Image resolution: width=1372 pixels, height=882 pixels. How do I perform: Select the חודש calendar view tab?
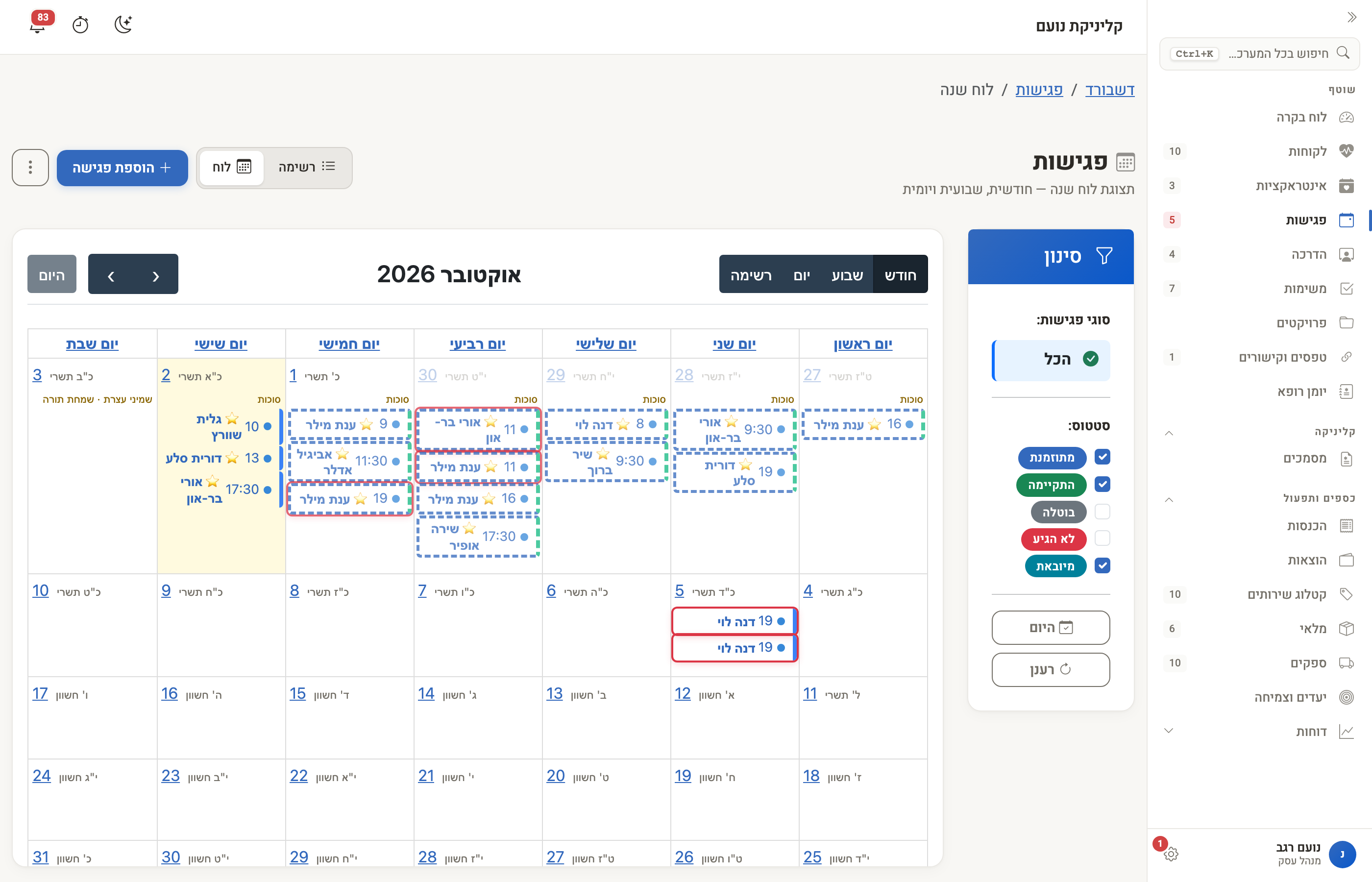[x=900, y=275]
